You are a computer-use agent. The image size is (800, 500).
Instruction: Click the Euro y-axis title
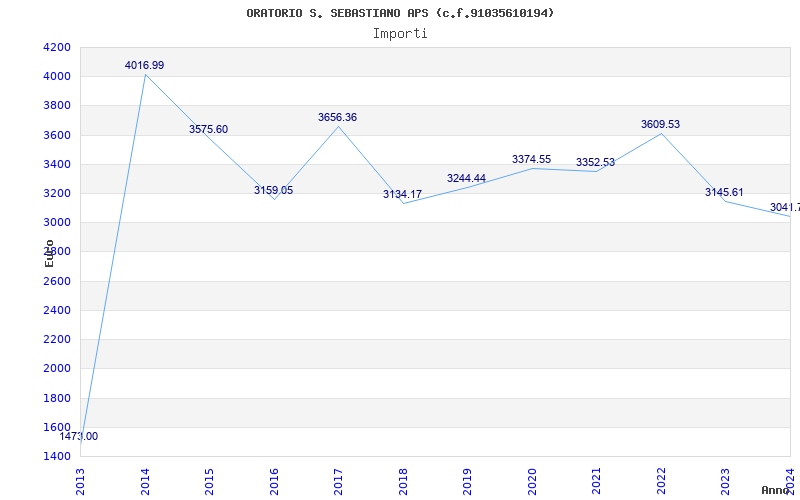[49, 254]
